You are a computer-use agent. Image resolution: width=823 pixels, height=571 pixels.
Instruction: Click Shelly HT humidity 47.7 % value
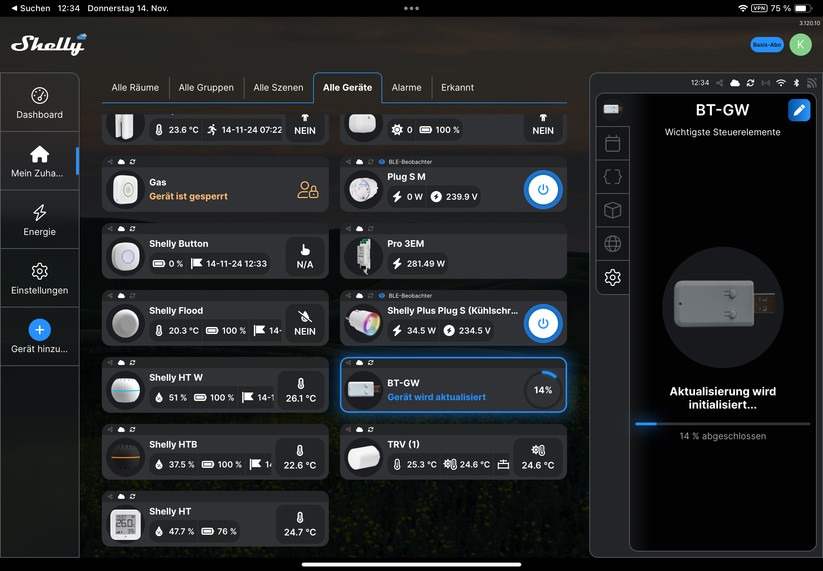[181, 531]
